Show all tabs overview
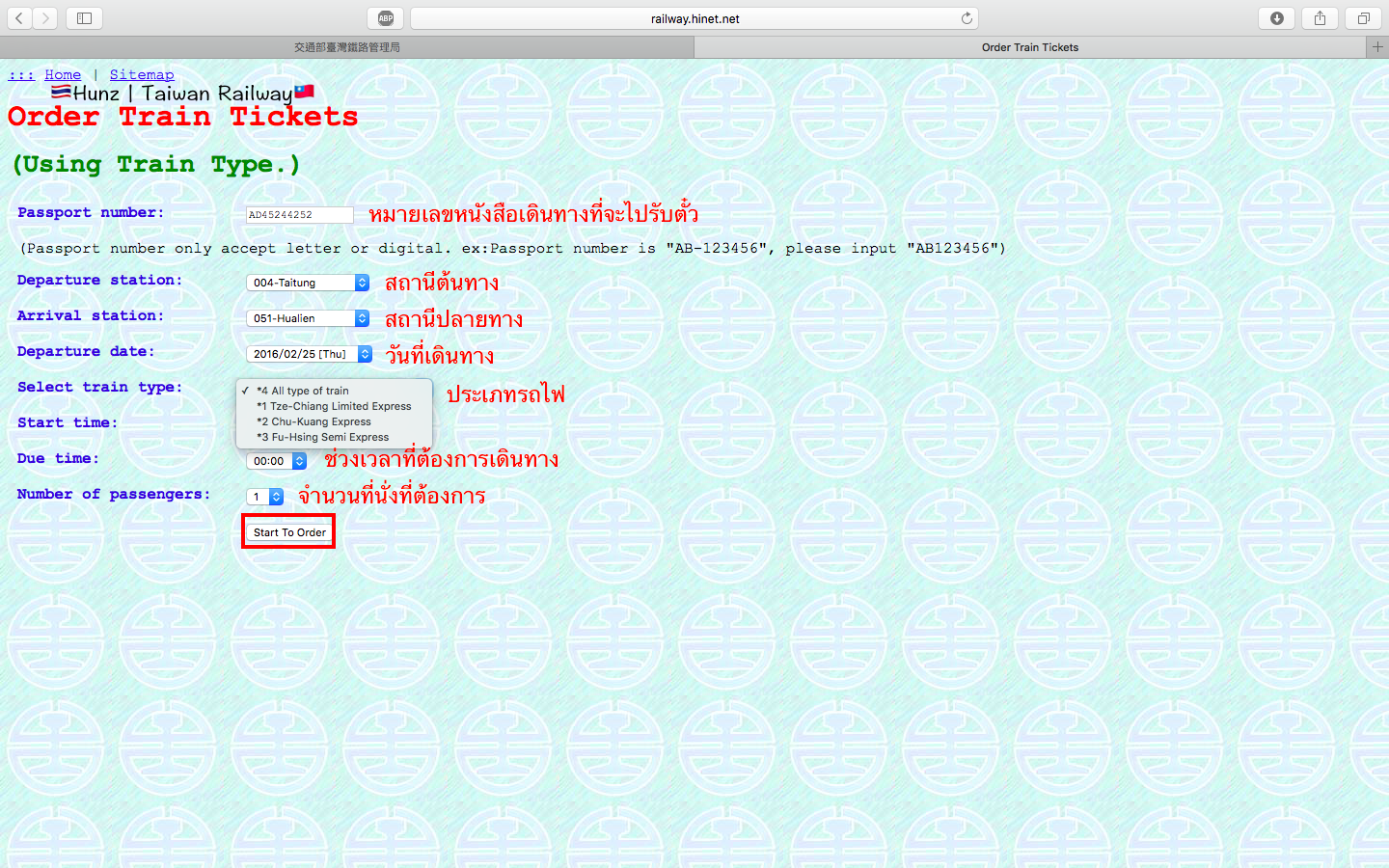 [x=1364, y=18]
